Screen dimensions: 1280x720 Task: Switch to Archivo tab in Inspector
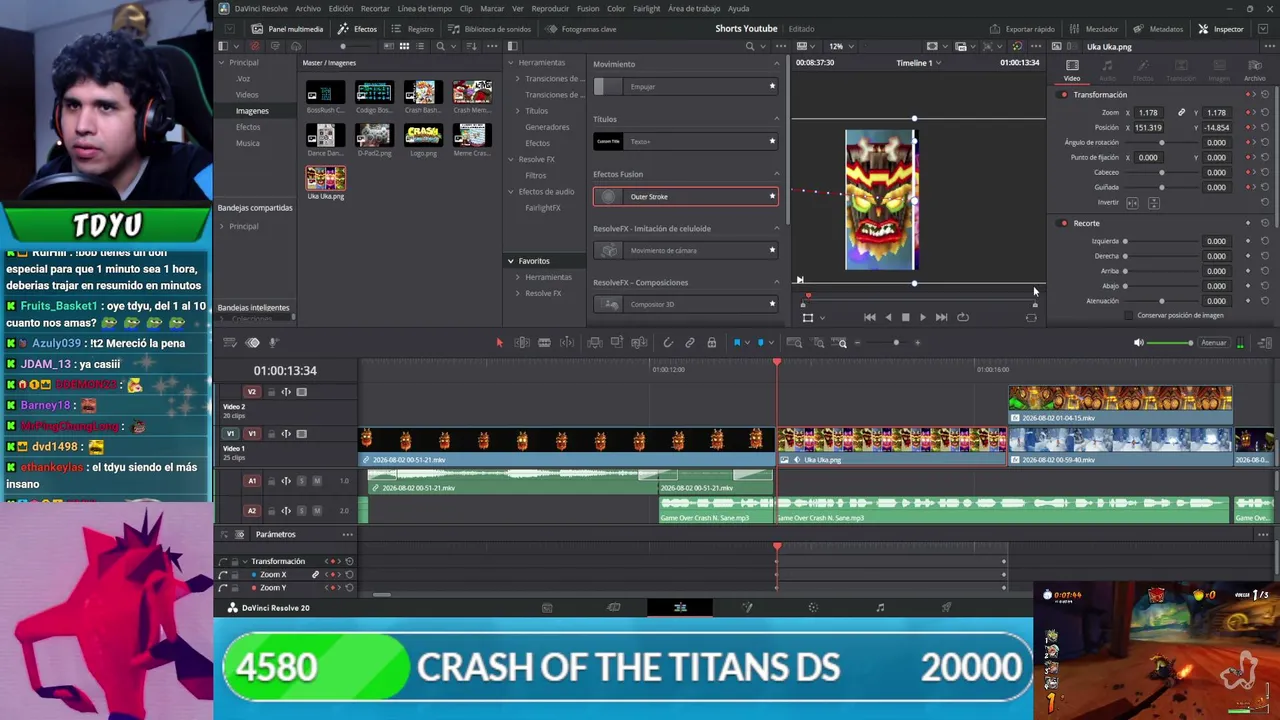(x=1254, y=70)
